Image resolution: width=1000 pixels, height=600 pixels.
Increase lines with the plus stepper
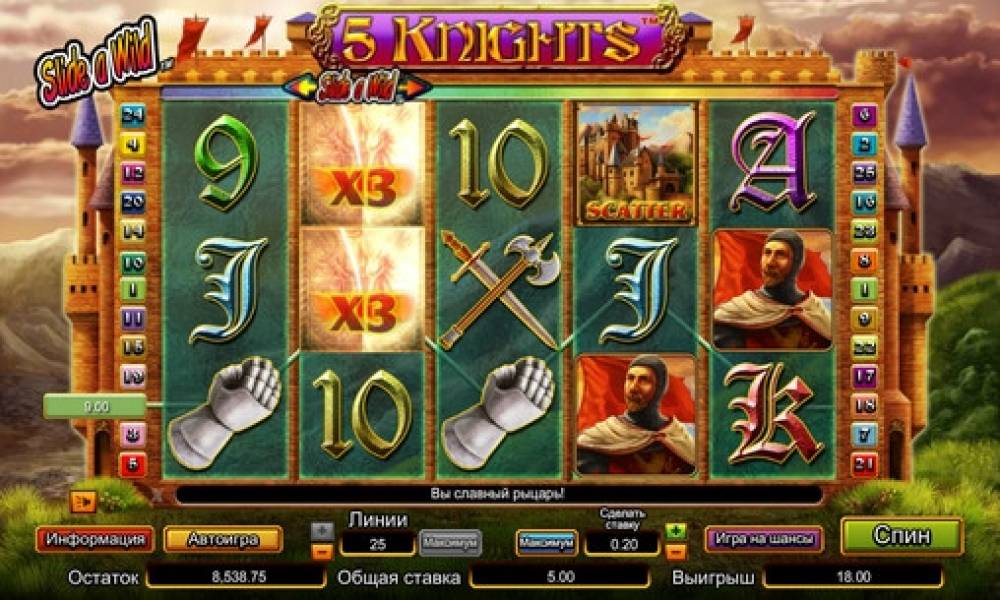322,530
